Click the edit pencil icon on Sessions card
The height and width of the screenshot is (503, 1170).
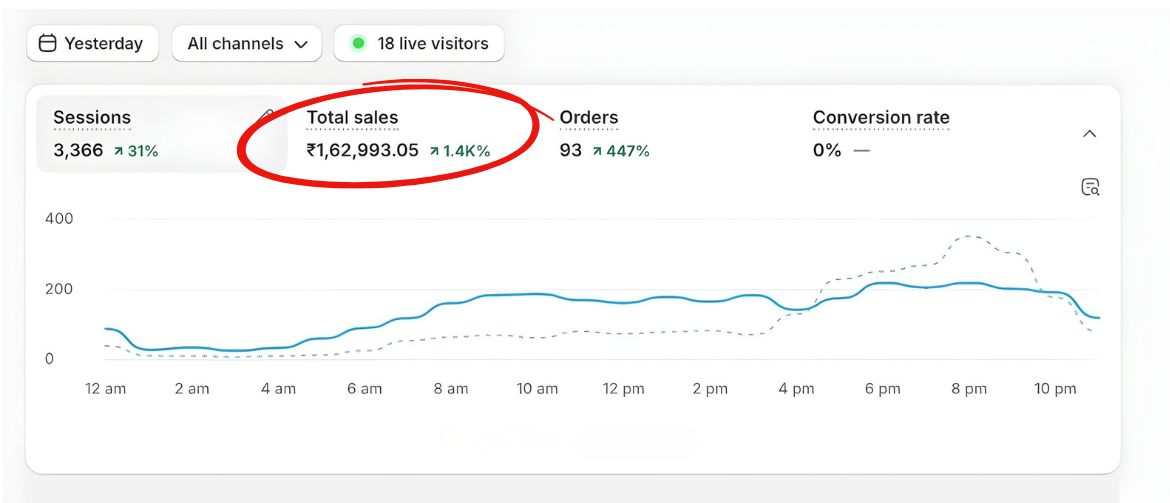point(265,116)
